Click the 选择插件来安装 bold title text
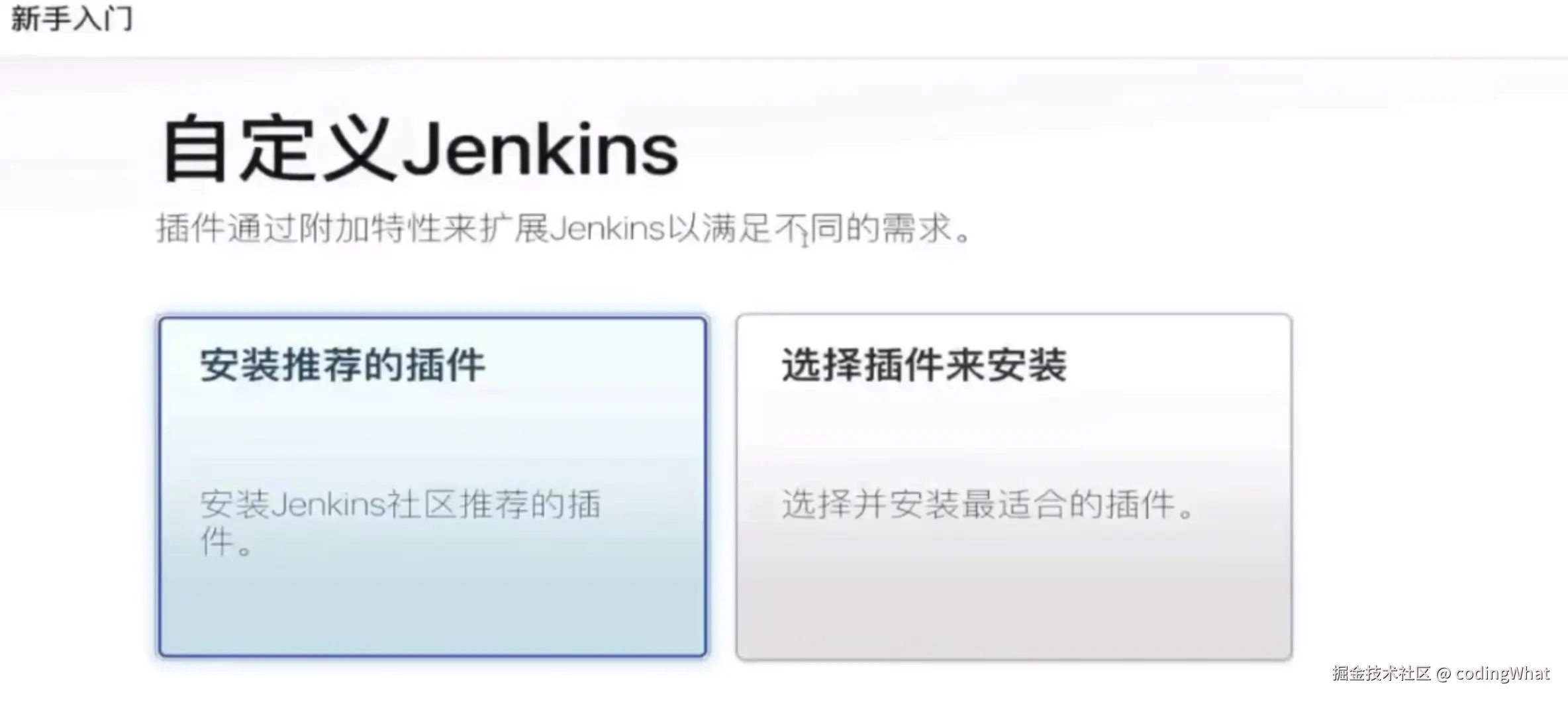 (924, 365)
